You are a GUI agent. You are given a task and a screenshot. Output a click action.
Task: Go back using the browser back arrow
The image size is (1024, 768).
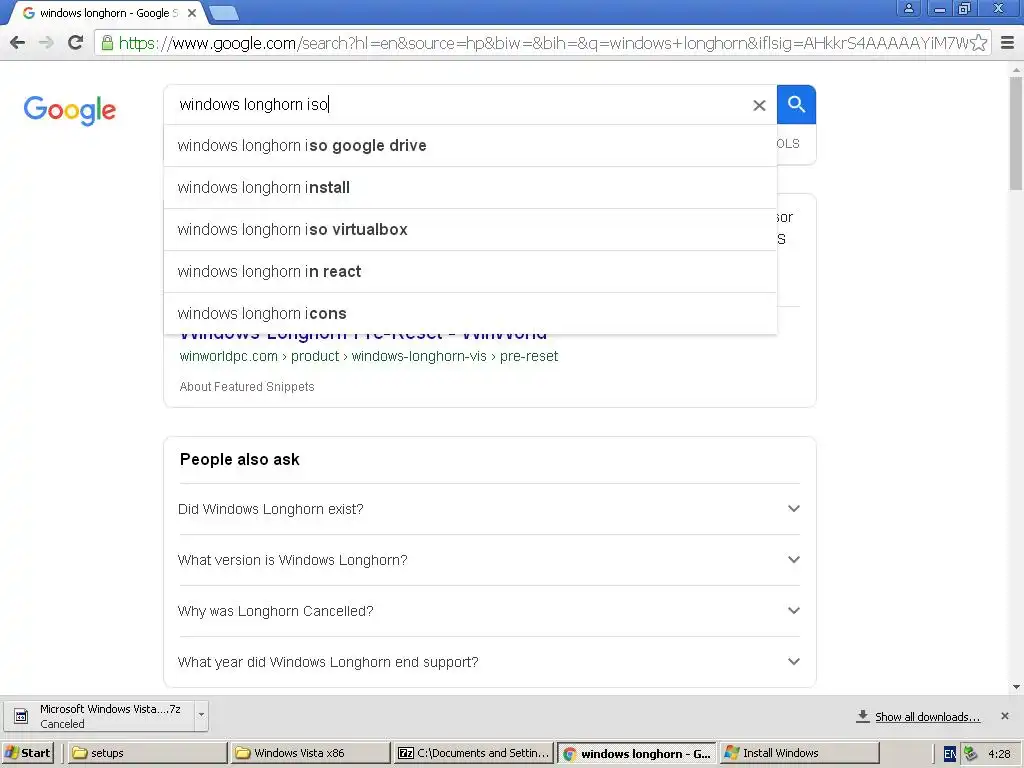18,43
